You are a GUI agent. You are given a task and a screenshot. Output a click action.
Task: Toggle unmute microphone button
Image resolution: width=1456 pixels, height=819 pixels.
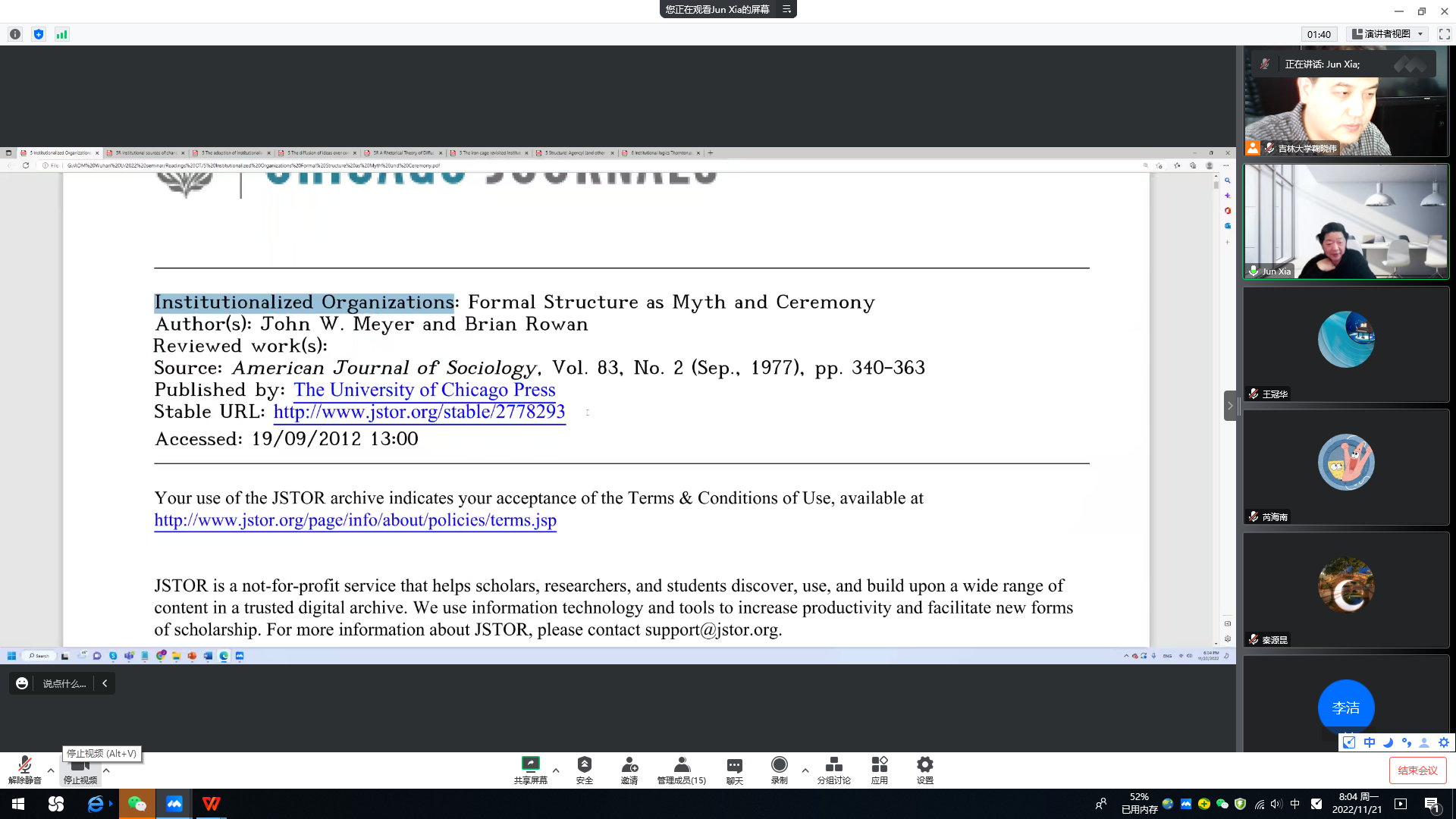(x=24, y=764)
